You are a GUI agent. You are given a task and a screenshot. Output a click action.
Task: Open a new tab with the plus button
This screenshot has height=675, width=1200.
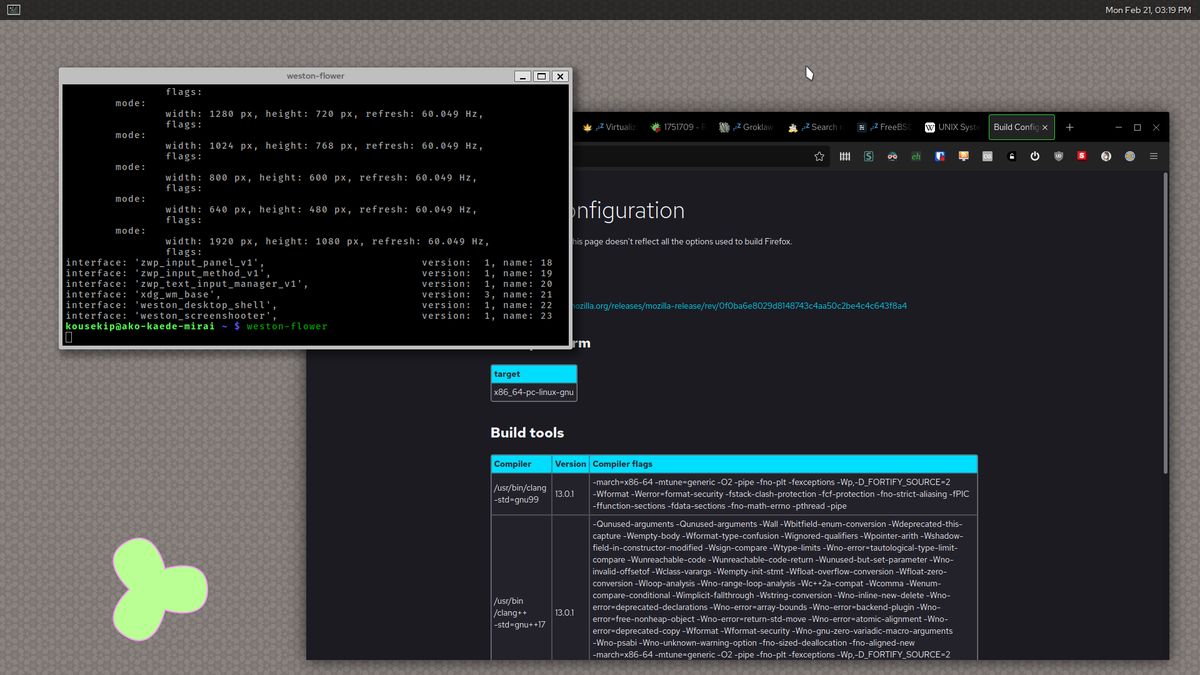[x=1068, y=127]
